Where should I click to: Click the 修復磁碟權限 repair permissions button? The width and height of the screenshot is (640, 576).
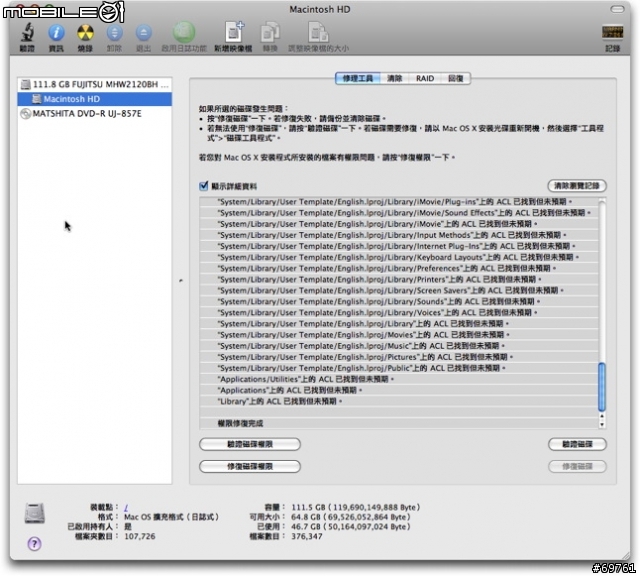tap(250, 466)
